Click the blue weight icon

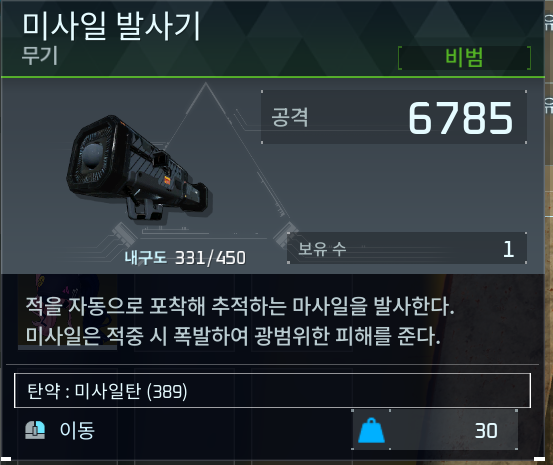pyautogui.click(x=371, y=430)
